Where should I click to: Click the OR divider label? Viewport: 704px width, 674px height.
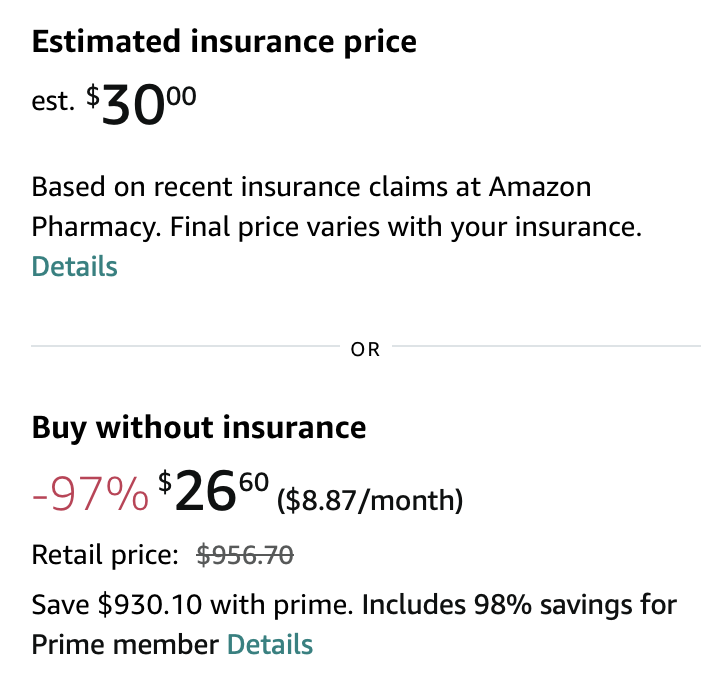pyautogui.click(x=366, y=350)
